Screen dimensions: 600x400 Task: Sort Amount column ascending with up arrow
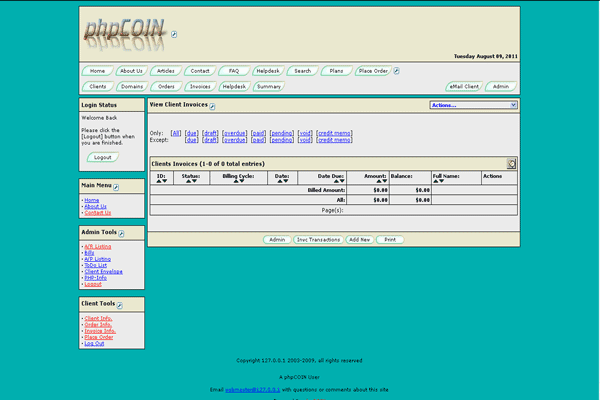point(378,181)
